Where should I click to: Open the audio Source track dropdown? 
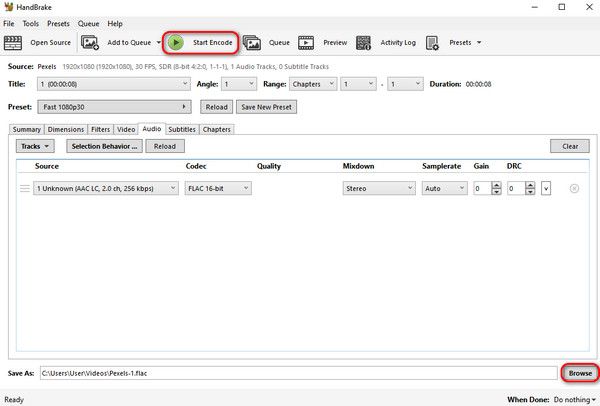(106, 188)
